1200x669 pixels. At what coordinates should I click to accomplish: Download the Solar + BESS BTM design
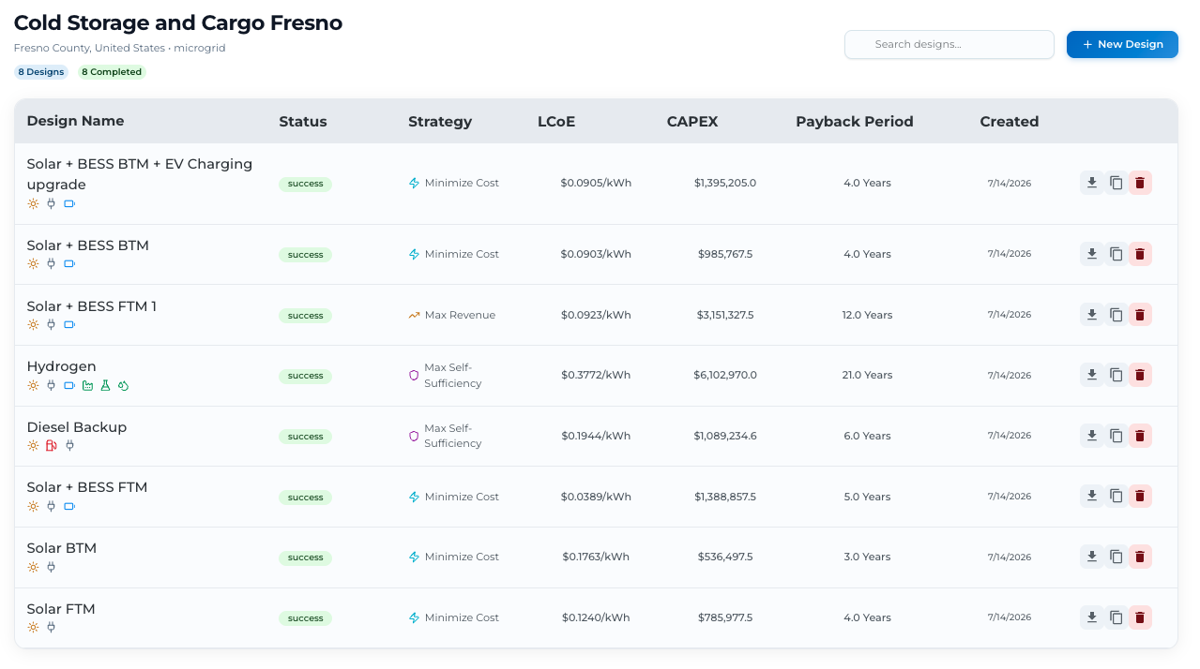point(1092,254)
